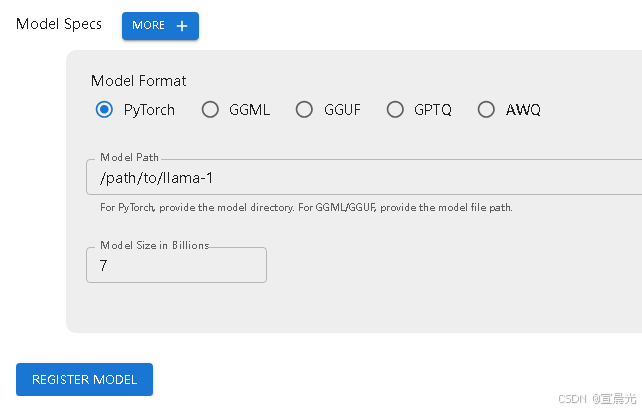The image size is (642, 410).
Task: Add another spec with MORE button
Action: click(160, 26)
